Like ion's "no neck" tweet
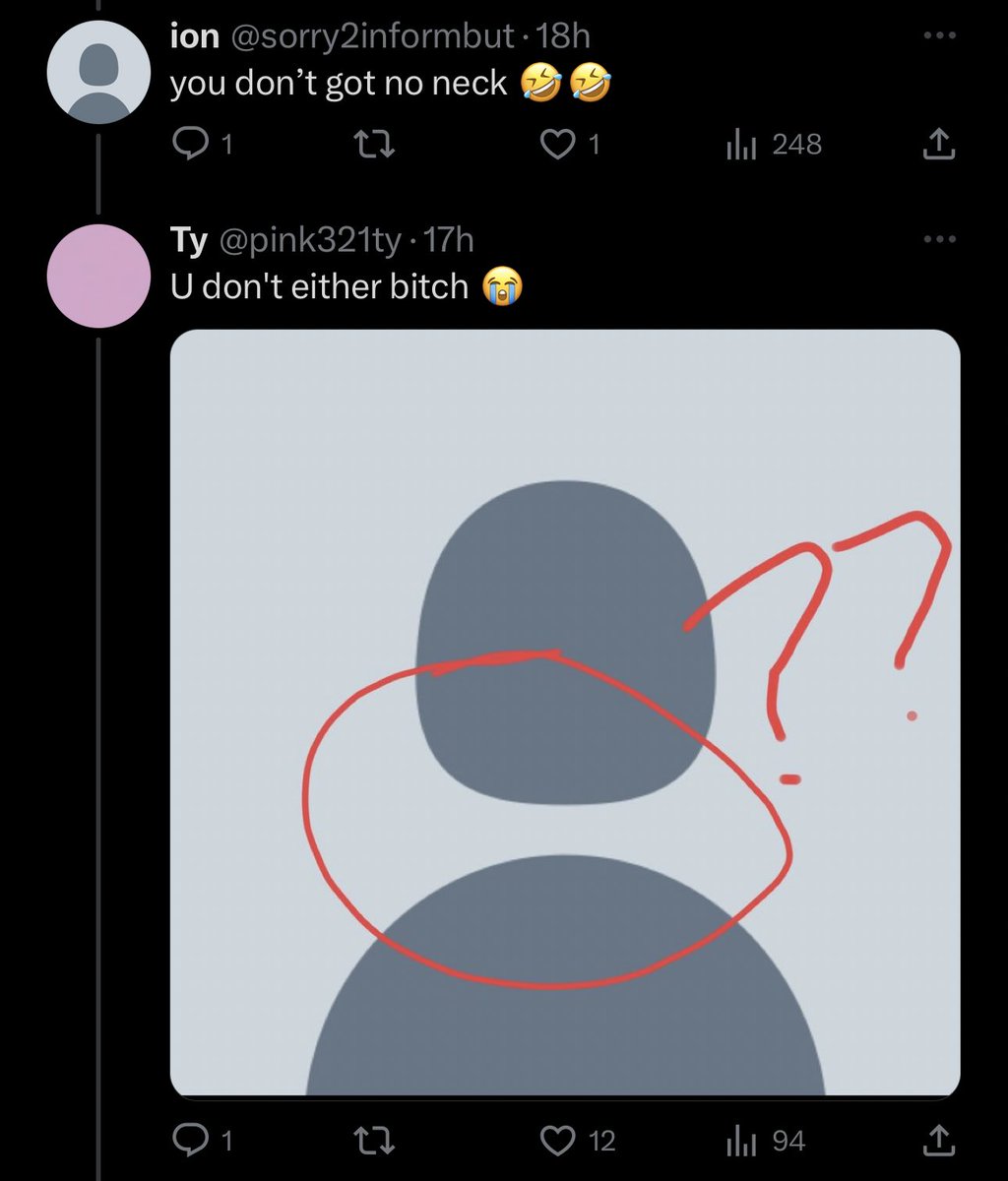1008x1181 pixels. click(559, 146)
